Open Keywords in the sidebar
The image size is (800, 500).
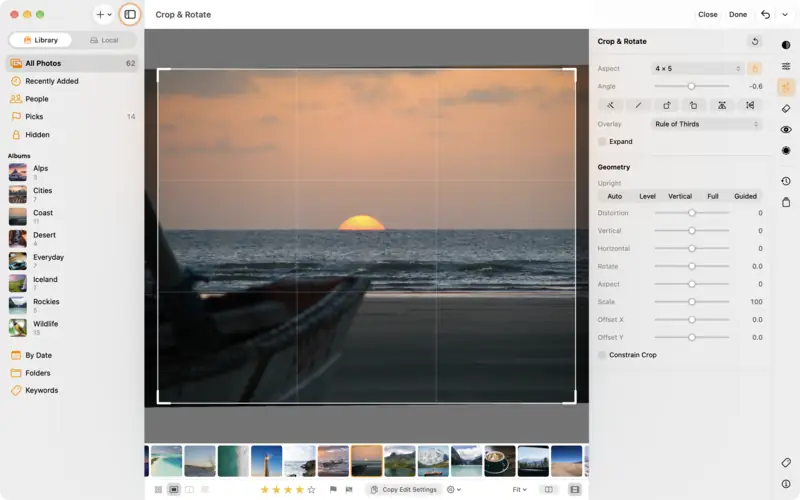coord(72,390)
